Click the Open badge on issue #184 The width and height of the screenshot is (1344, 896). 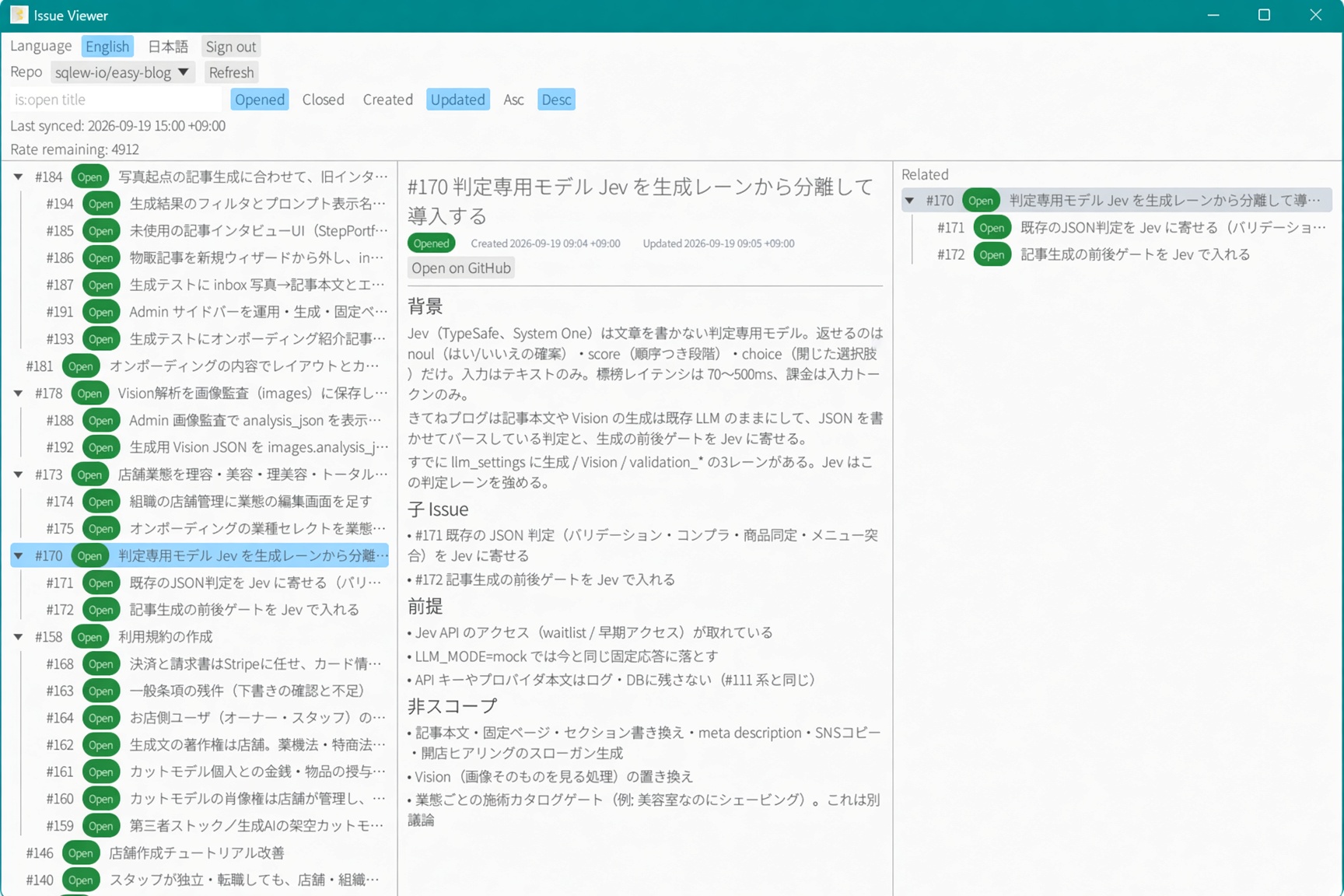(89, 177)
